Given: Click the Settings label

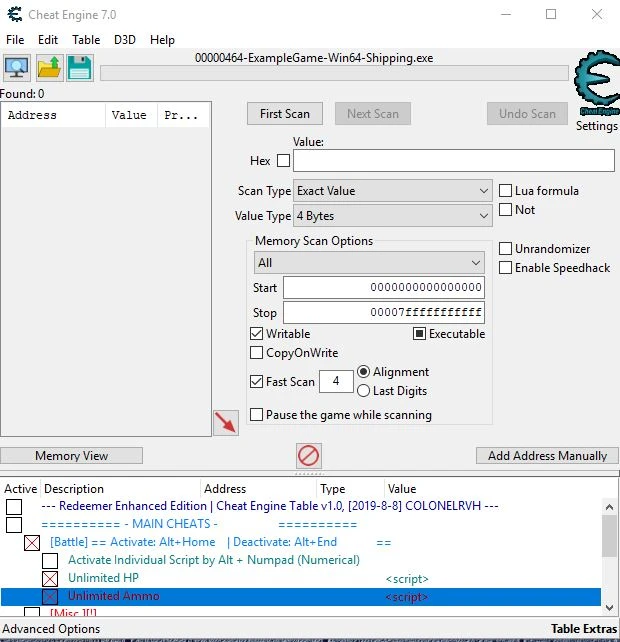Looking at the screenshot, I should (597, 126).
